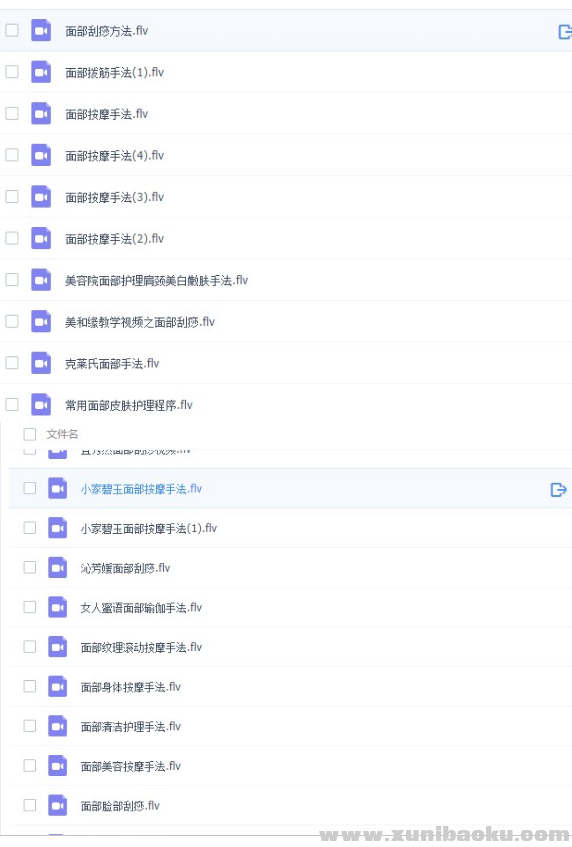Image resolution: width=572 pixels, height=847 pixels.
Task: Open file name 面部刮痧方法.flv
Action: click(x=106, y=31)
